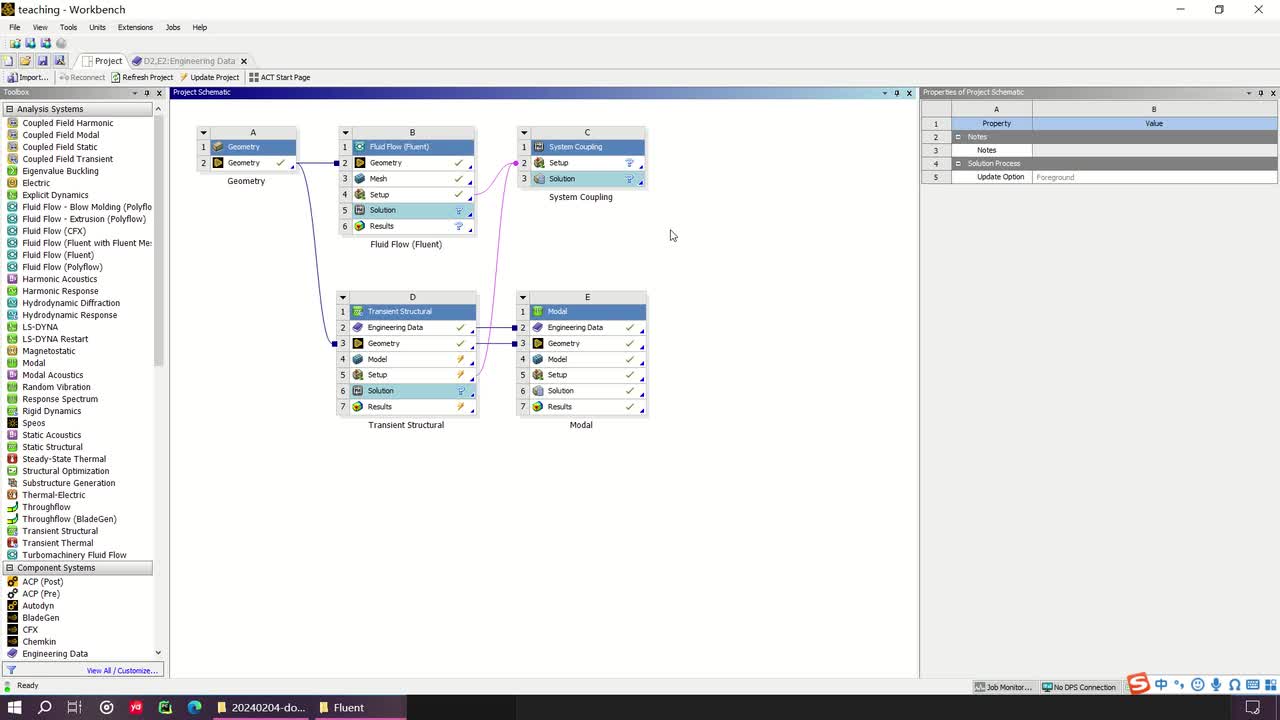Toggle Chinese/English mode in Sogou bar
This screenshot has width=1280, height=720.
pos(1161,685)
